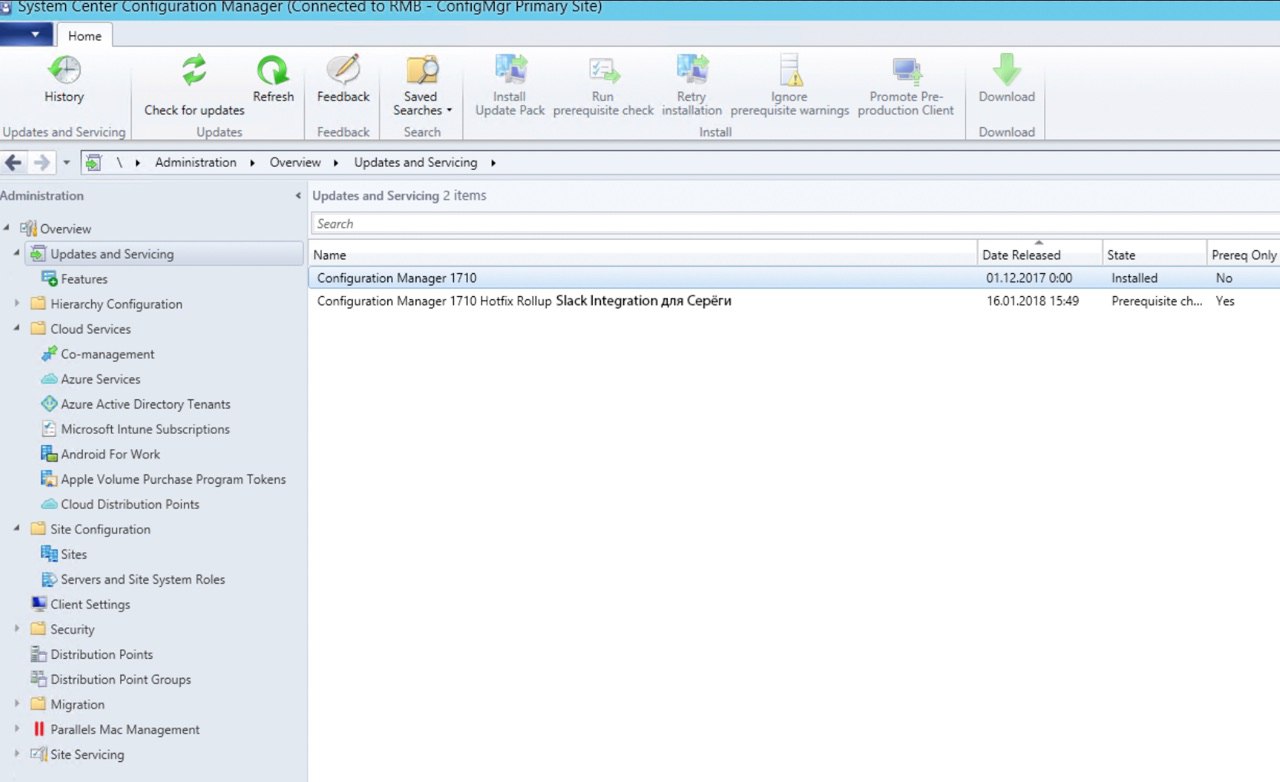
Task: Open the Feedback ribbon button
Action: [x=343, y=79]
